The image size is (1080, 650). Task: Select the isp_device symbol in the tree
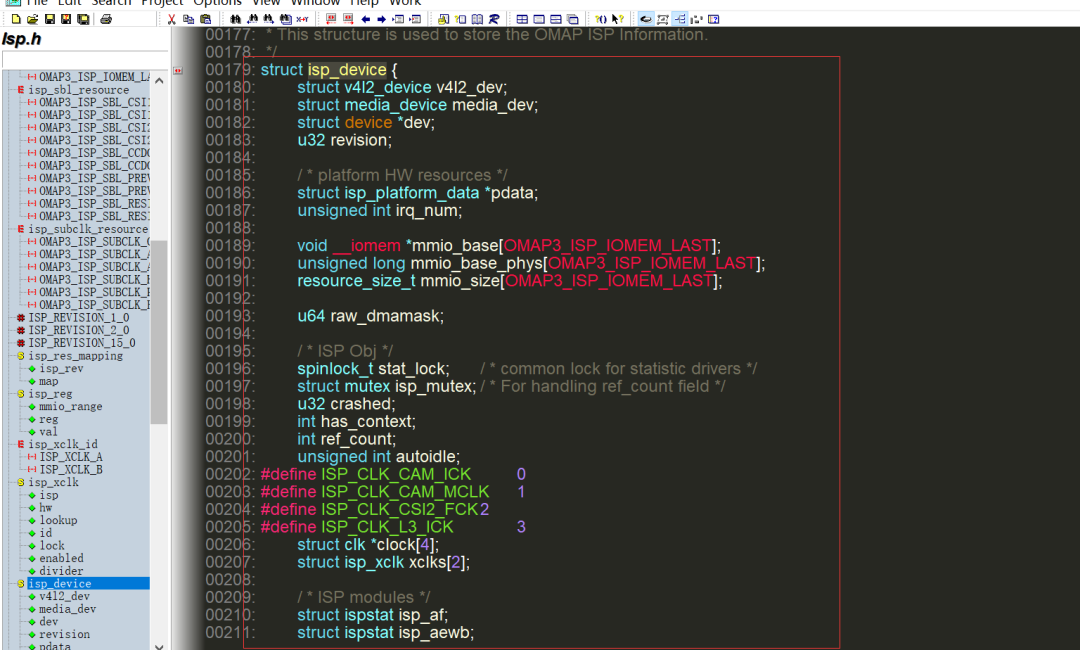pos(59,584)
